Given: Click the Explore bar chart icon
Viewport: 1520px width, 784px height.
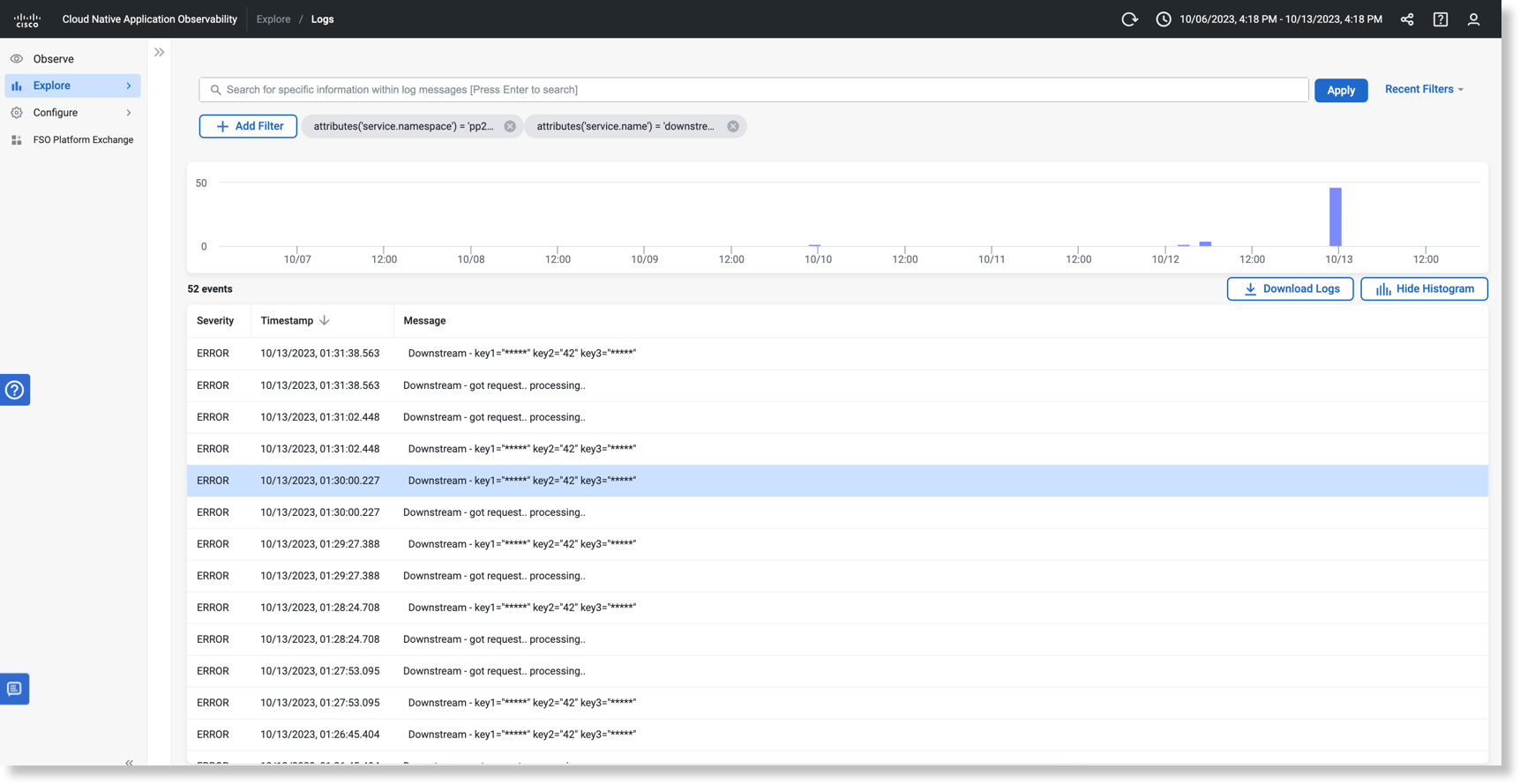Looking at the screenshot, I should pos(17,86).
